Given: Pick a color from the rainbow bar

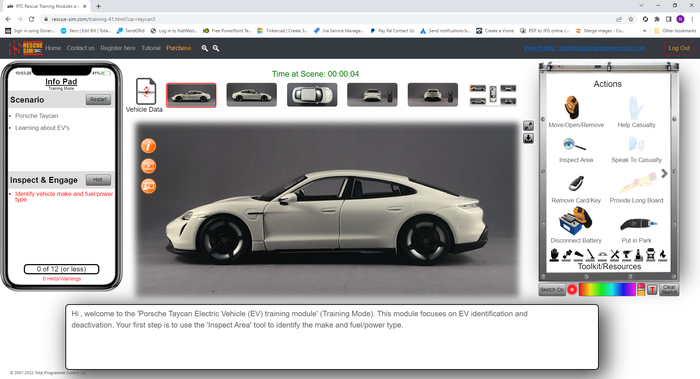Looking at the screenshot, I should [x=607, y=290].
